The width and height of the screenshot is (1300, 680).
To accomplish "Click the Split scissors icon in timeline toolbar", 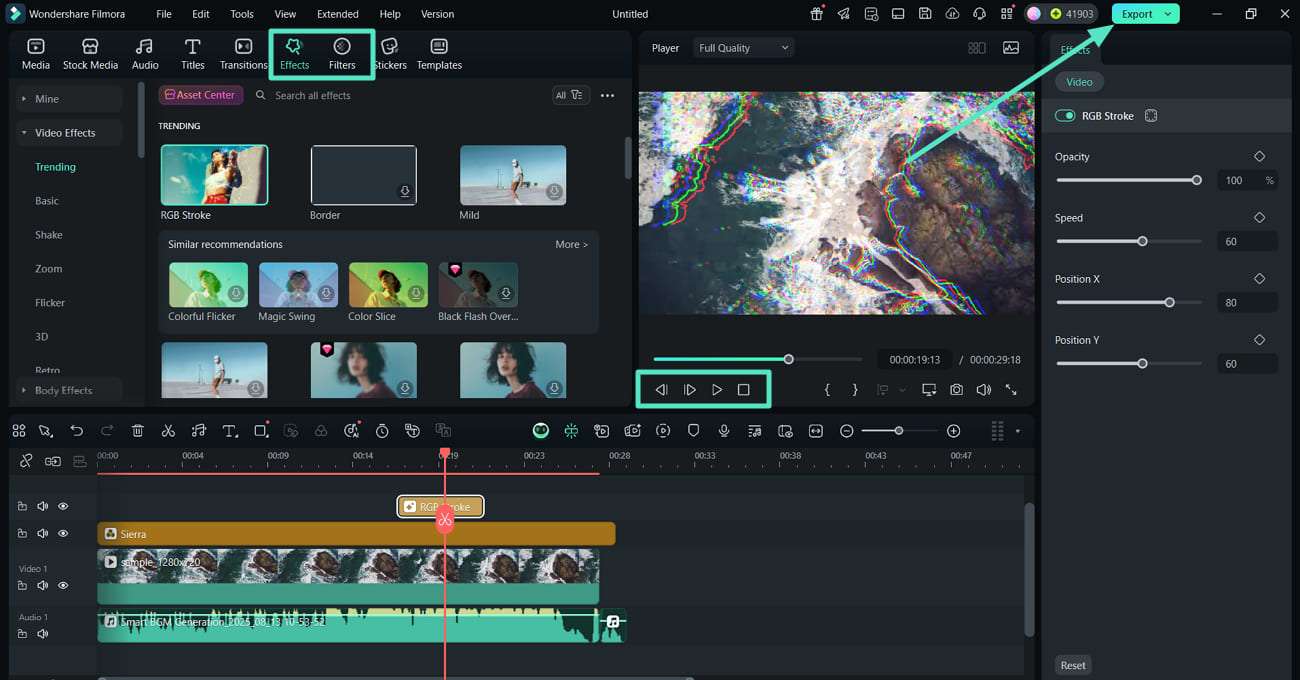I will (168, 431).
